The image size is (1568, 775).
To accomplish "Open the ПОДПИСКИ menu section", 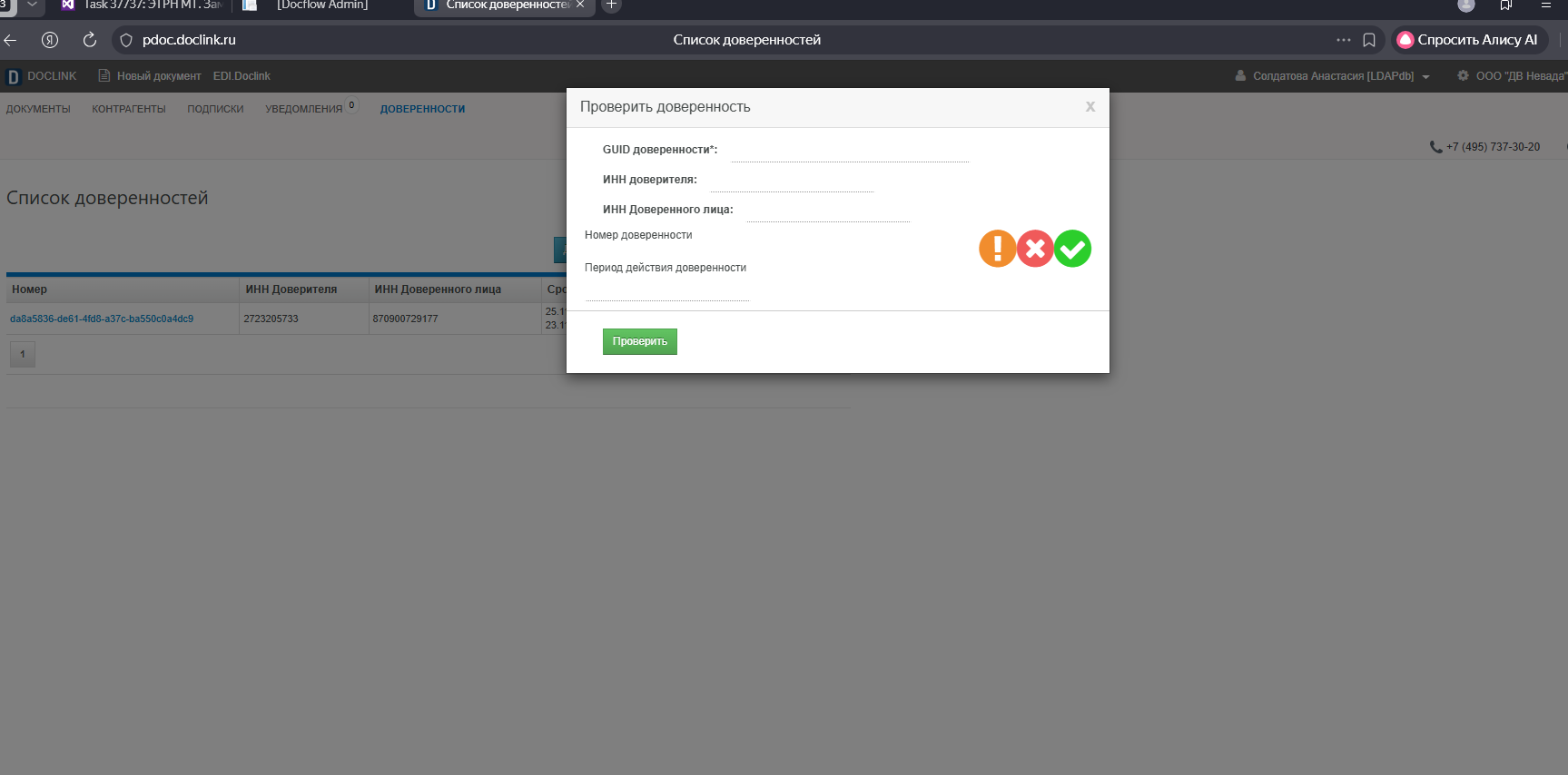I will tap(215, 109).
